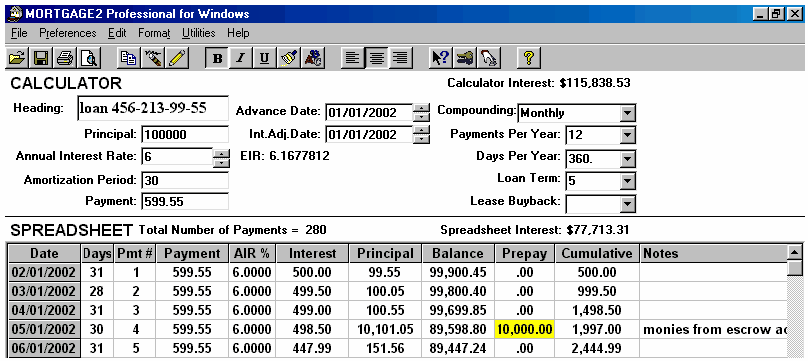Screen dimensions: 808x361
Task: Click the Payment input field
Action: [185, 201]
